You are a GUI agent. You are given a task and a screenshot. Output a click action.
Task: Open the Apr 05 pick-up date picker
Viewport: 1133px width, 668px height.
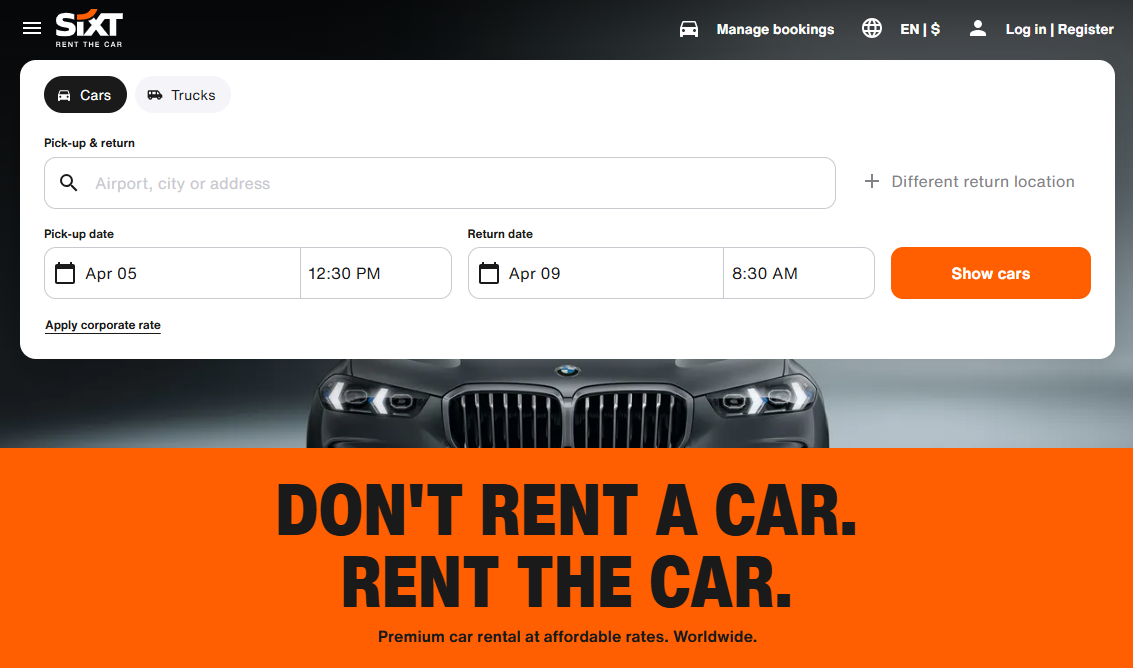pos(172,273)
